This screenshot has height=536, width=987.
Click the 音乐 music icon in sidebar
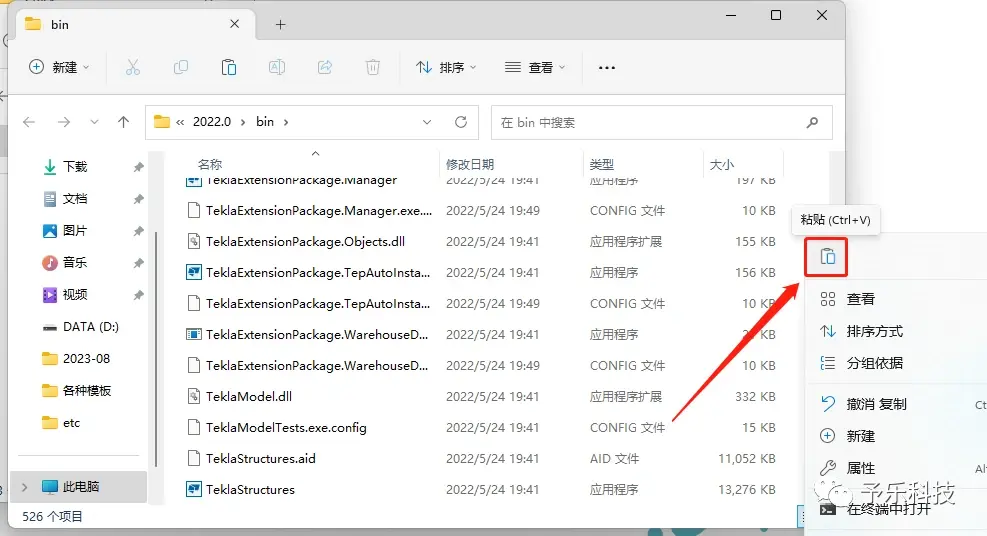pos(50,263)
